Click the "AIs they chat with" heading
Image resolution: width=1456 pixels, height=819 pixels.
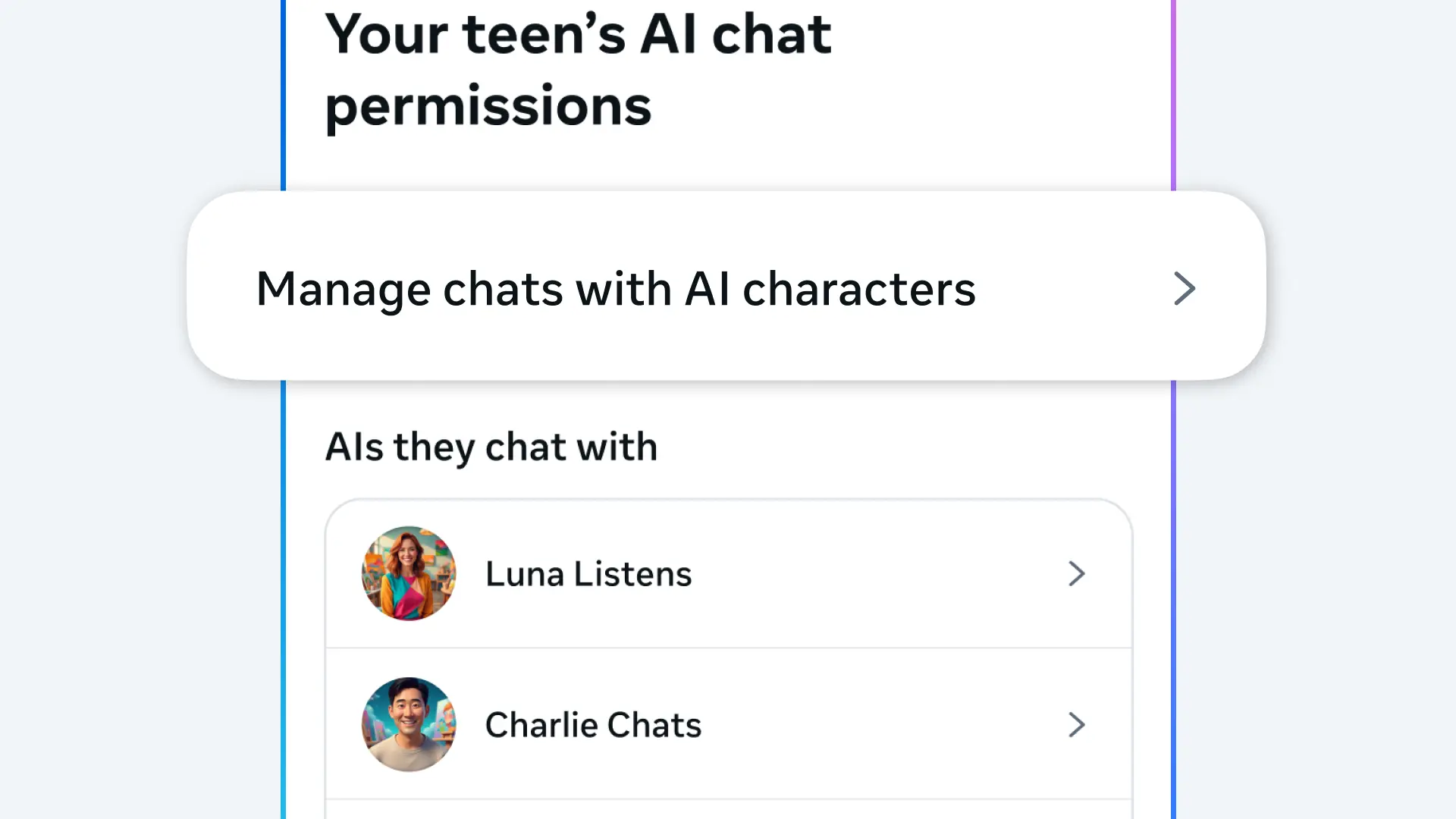[x=491, y=447]
